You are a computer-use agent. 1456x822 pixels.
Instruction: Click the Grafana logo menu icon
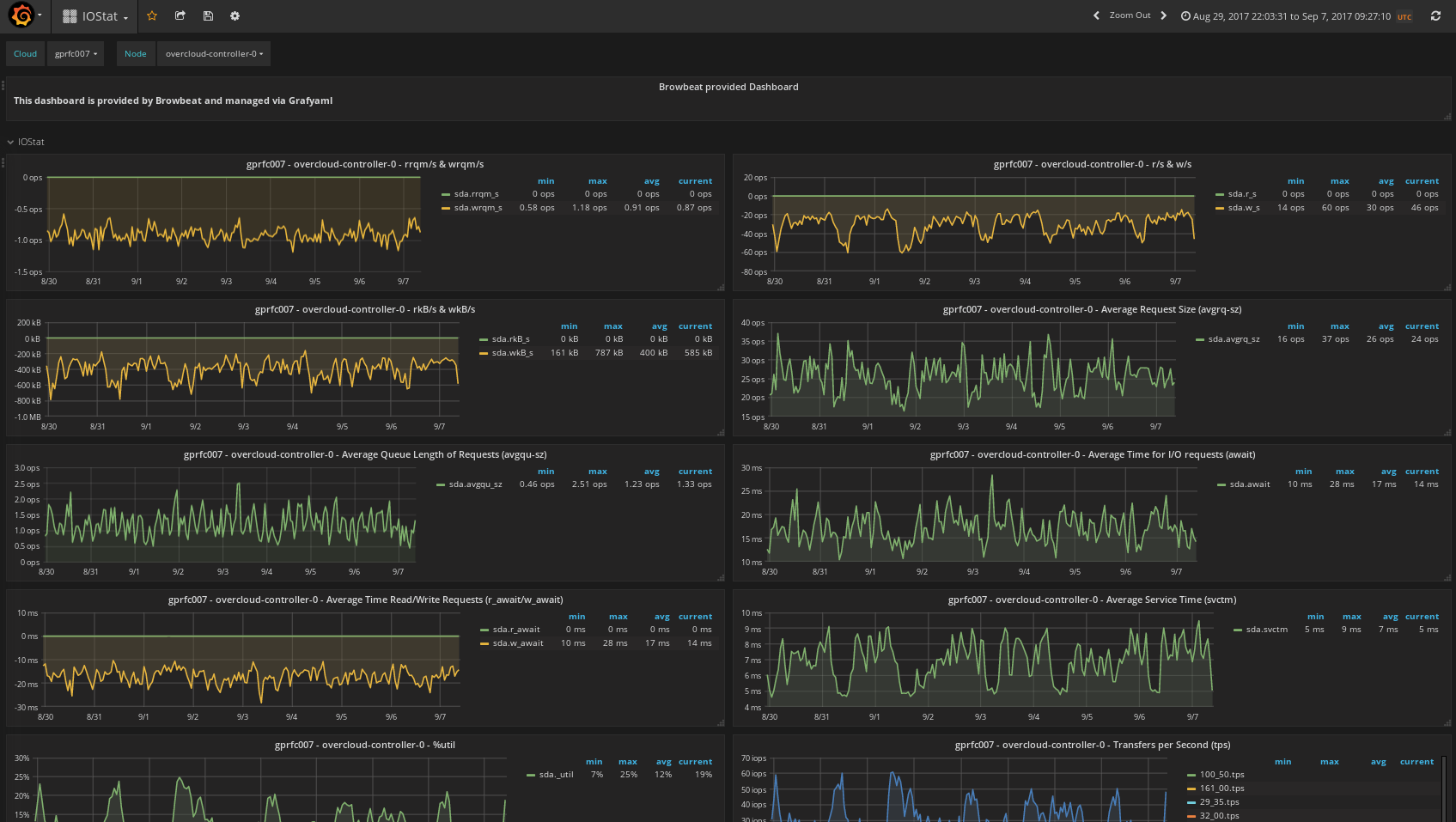tap(23, 15)
